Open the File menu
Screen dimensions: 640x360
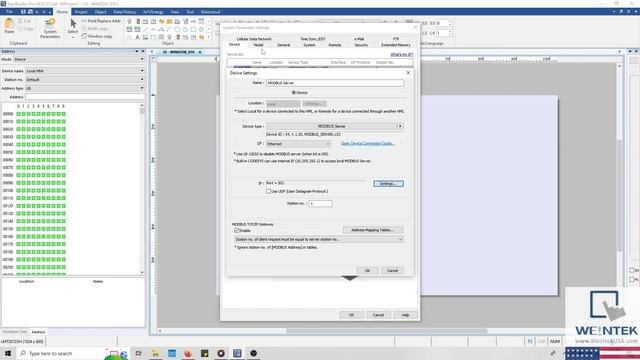9,12
